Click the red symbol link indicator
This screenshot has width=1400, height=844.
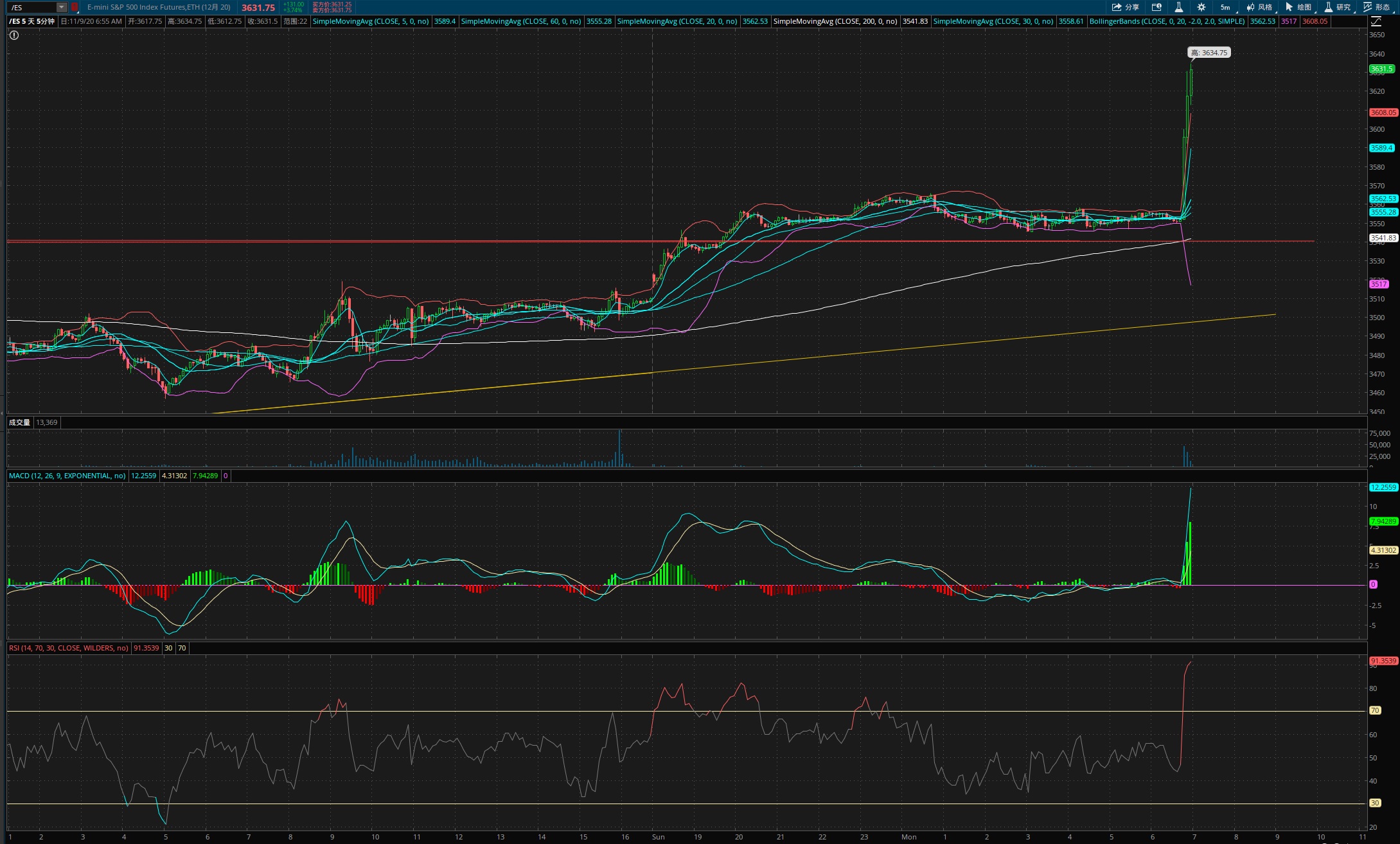[75, 7]
